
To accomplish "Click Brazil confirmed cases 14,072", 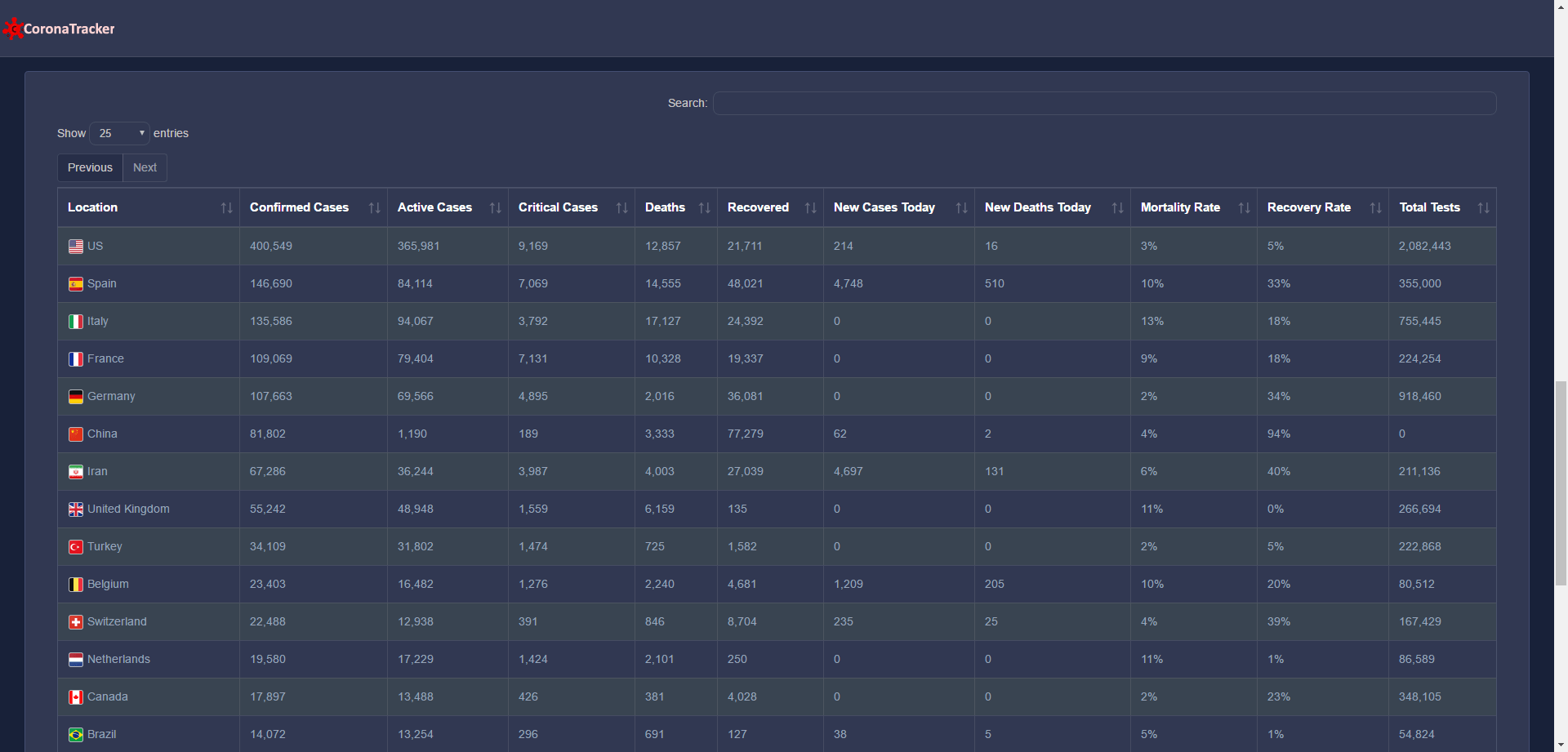I will pos(268,734).
